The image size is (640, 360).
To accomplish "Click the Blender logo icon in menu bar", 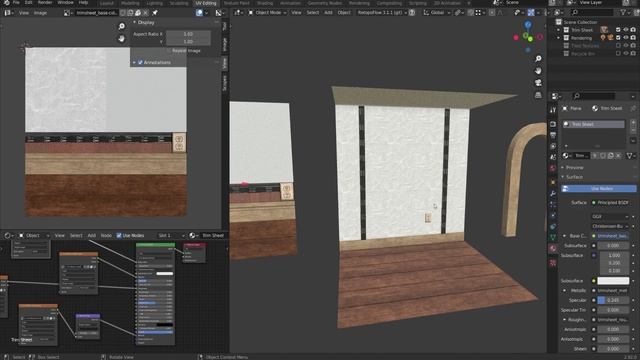I will tap(6, 2).
